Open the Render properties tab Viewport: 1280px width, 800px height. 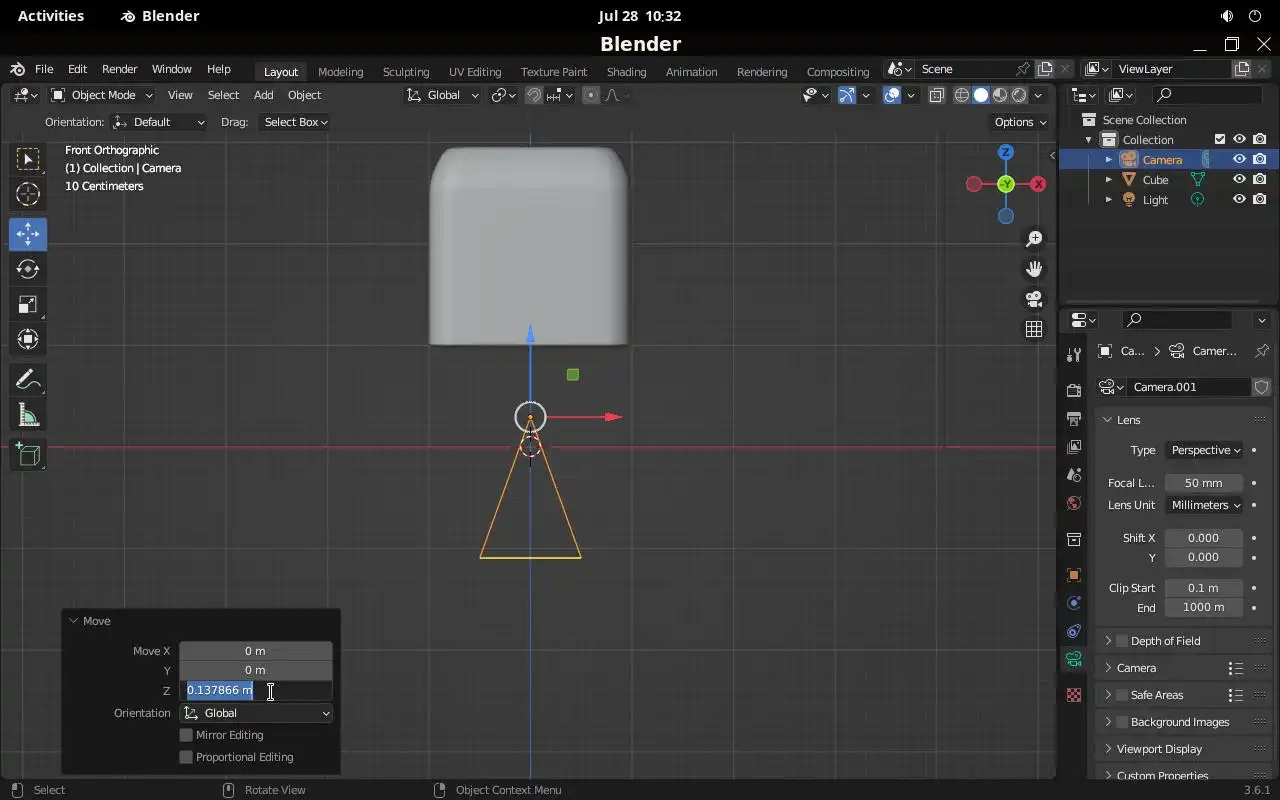(x=1074, y=390)
